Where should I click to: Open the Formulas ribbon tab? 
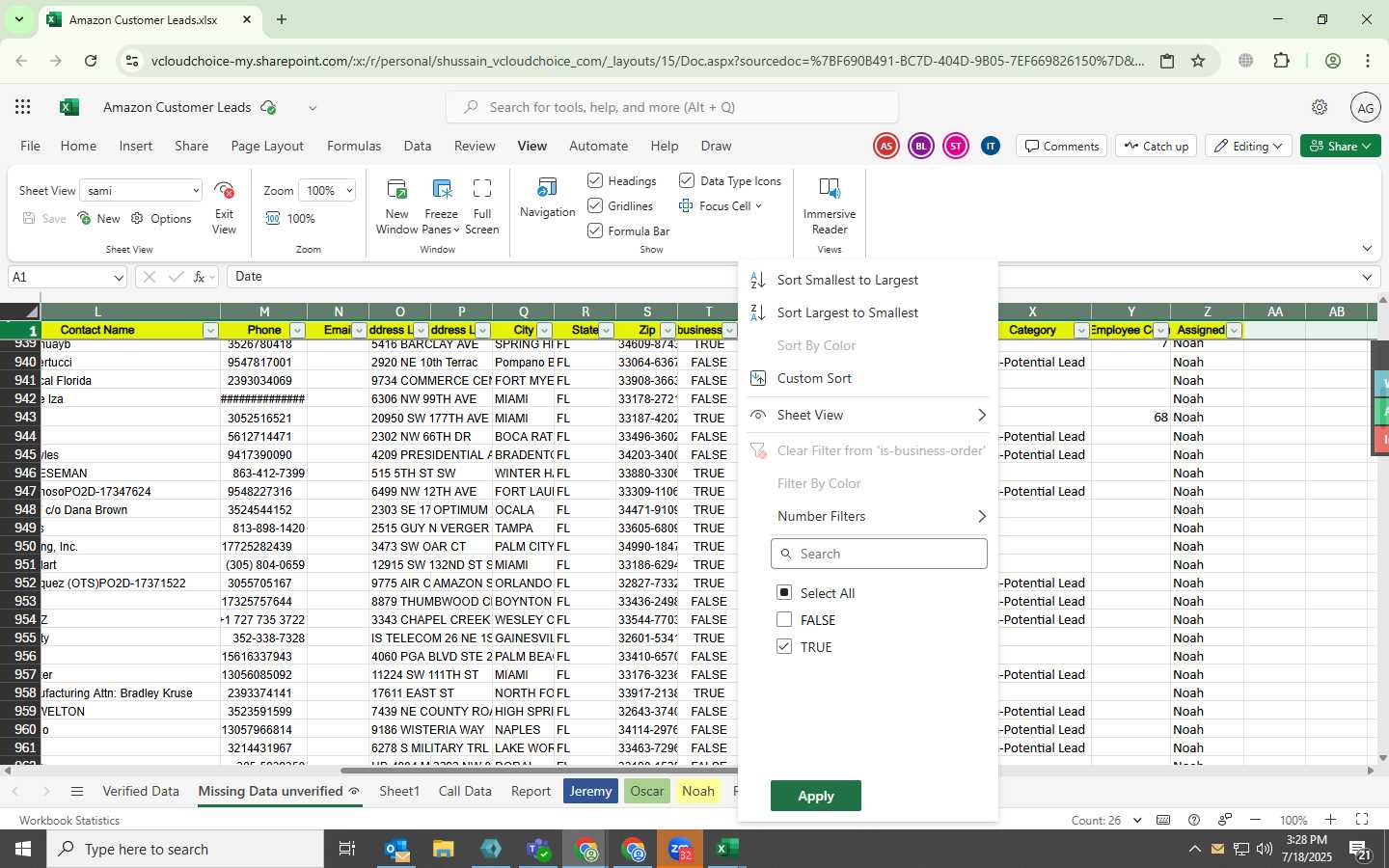(x=354, y=146)
